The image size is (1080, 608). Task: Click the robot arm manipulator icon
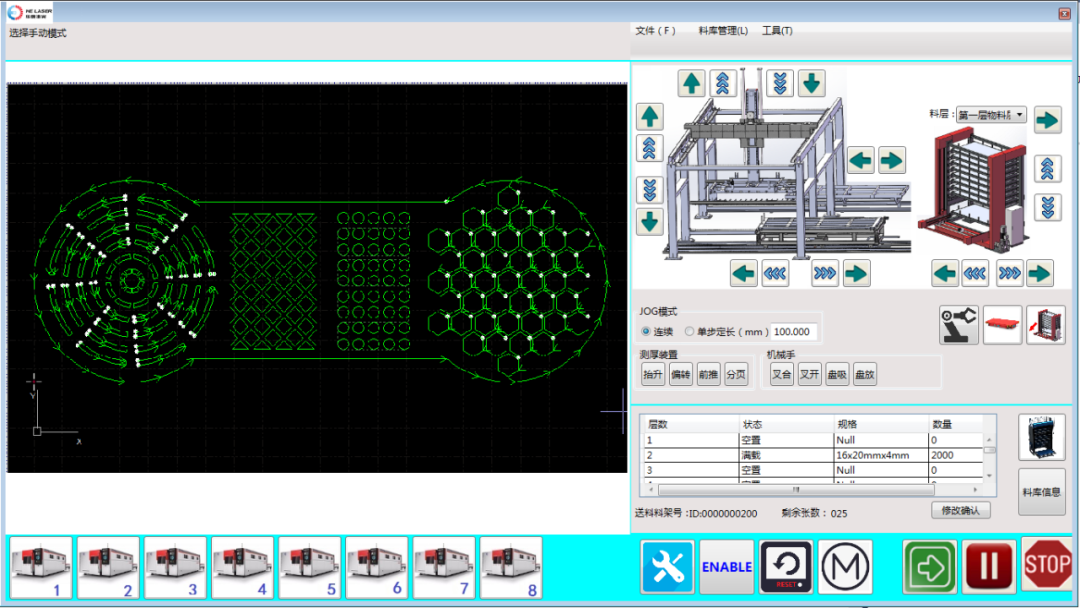pos(959,326)
